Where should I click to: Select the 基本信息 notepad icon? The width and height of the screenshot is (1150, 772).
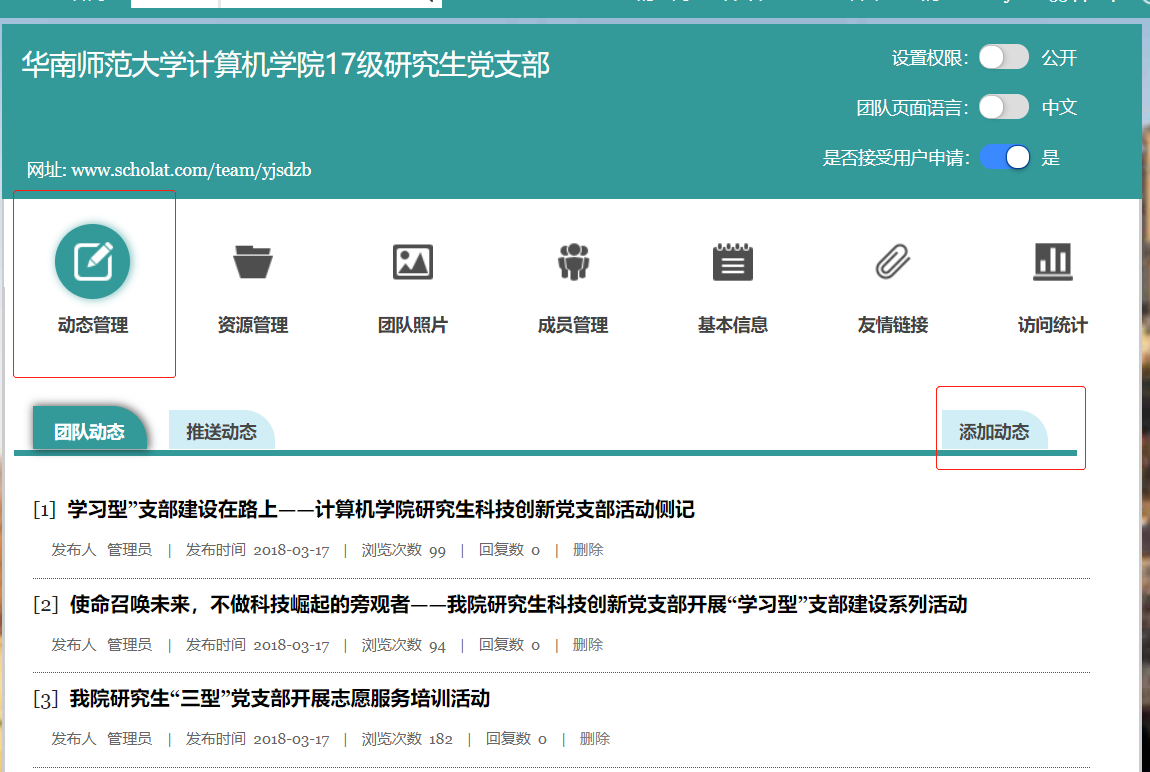[733, 262]
